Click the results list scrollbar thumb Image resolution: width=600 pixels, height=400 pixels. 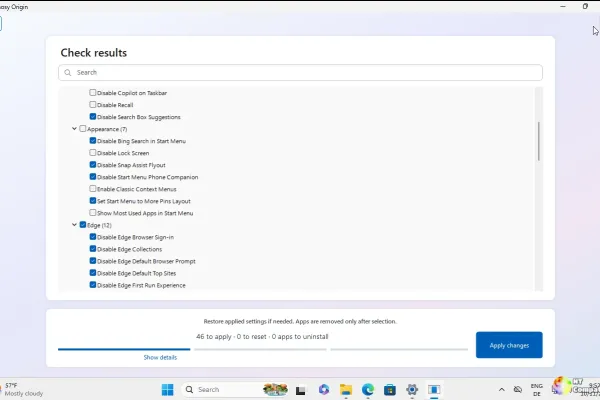click(x=538, y=141)
